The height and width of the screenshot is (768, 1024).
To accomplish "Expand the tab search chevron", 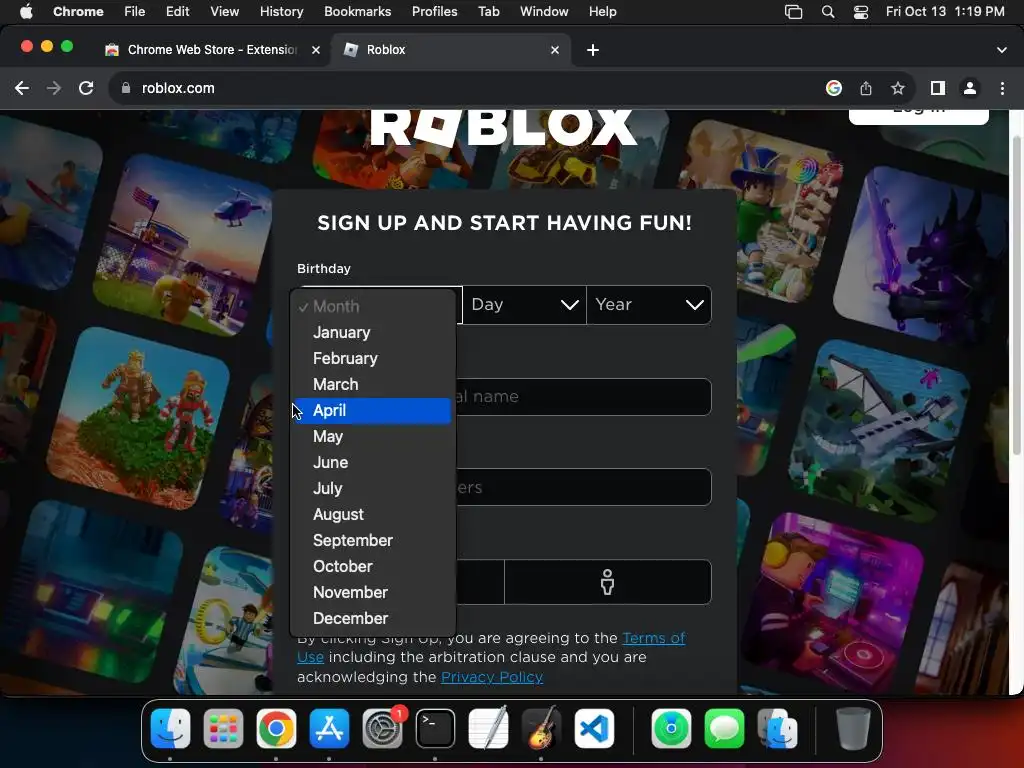I will click(1002, 50).
